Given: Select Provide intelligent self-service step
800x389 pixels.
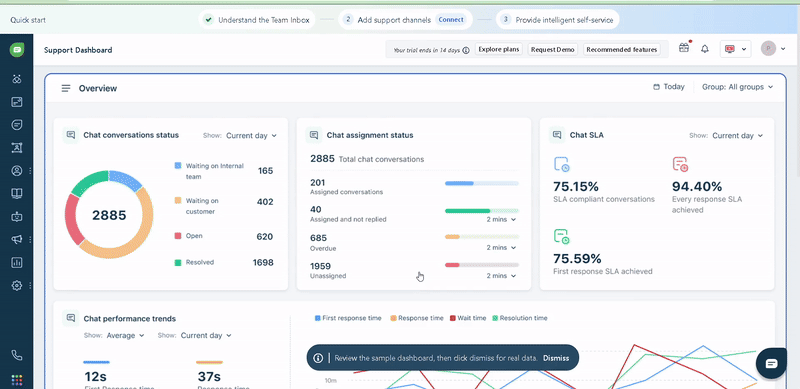Looking at the screenshot, I should [x=557, y=20].
